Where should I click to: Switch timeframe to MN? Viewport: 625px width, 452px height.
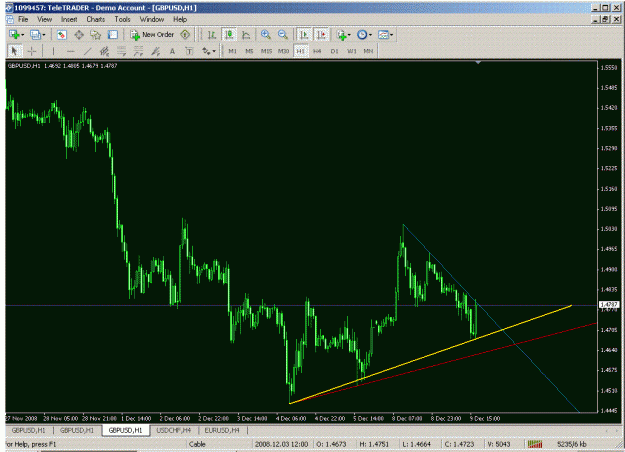click(368, 51)
